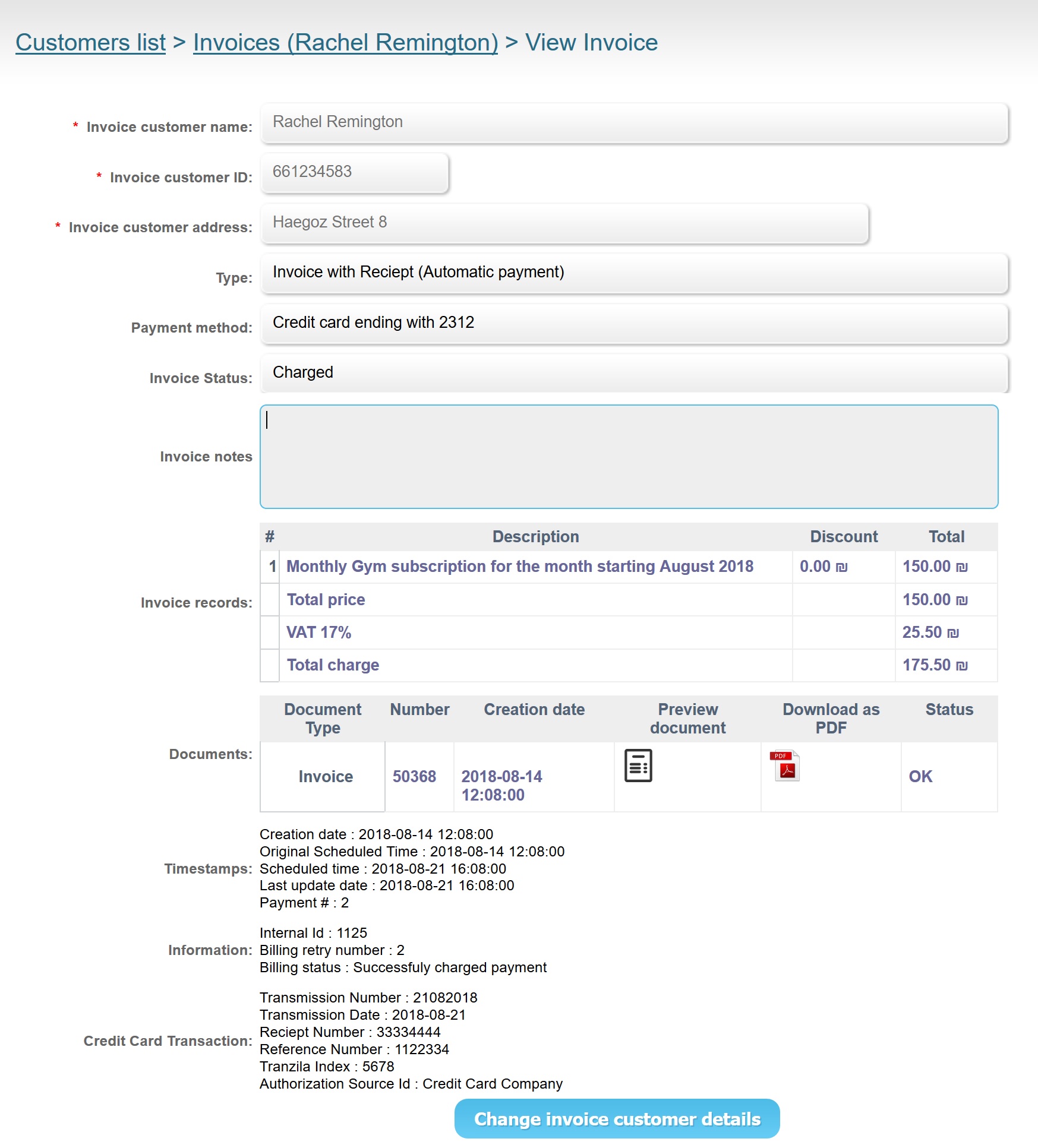This screenshot has height=1148, width=1038.
Task: Click the Transmission Date line
Action: click(362, 1015)
